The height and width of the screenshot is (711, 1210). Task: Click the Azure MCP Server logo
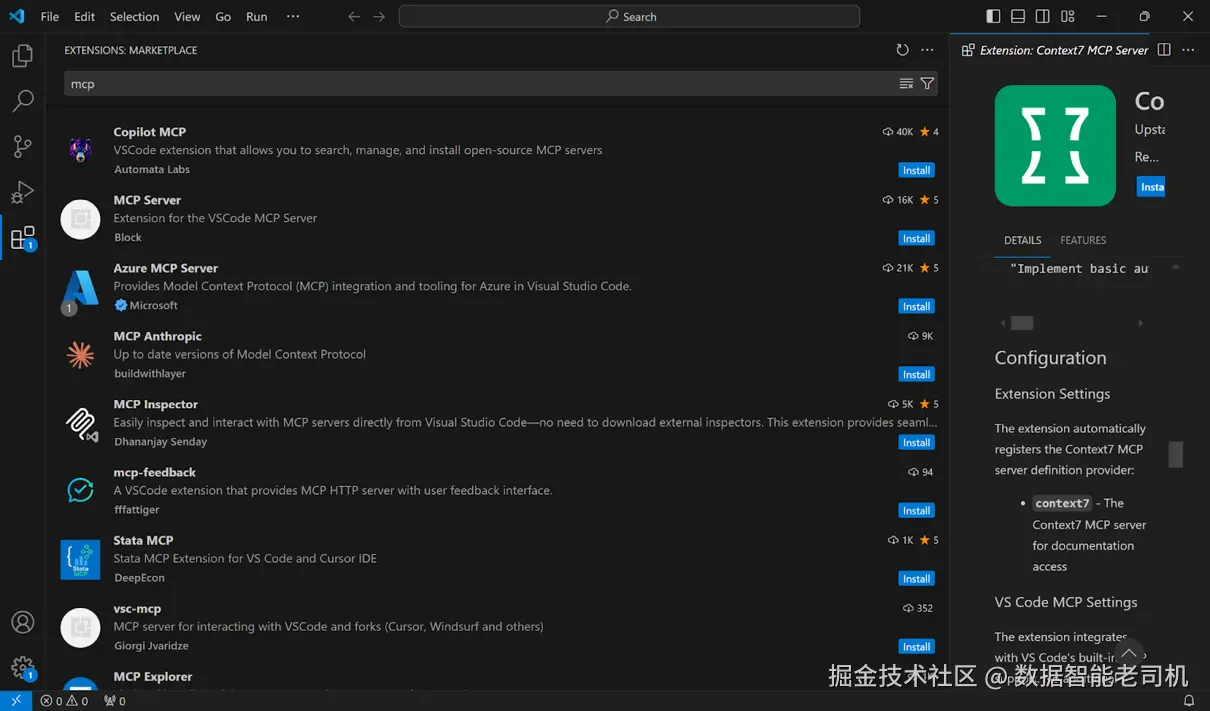(x=80, y=287)
